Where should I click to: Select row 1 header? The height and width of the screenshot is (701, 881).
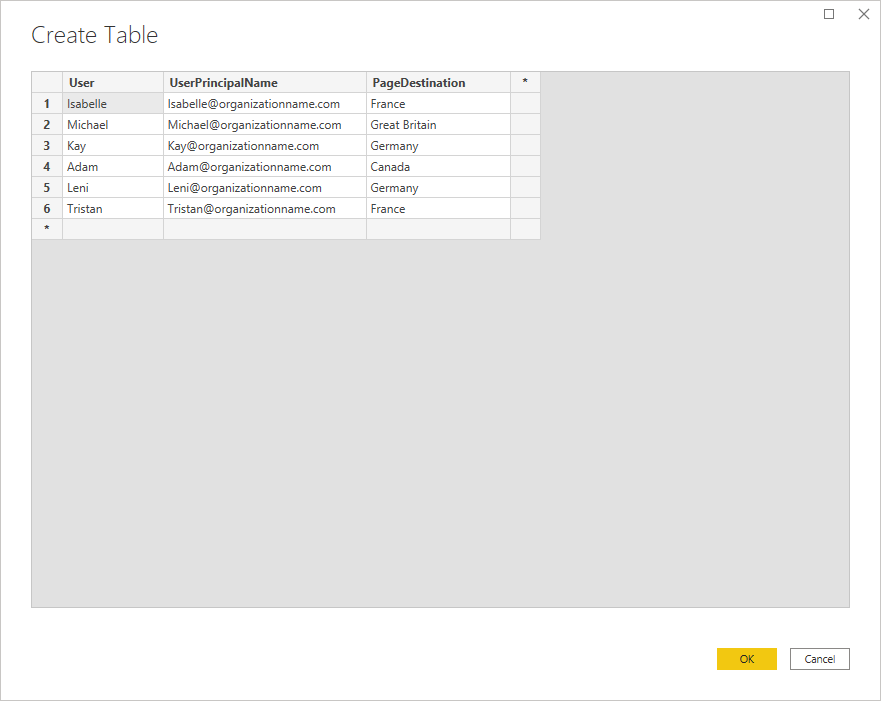tap(47, 104)
